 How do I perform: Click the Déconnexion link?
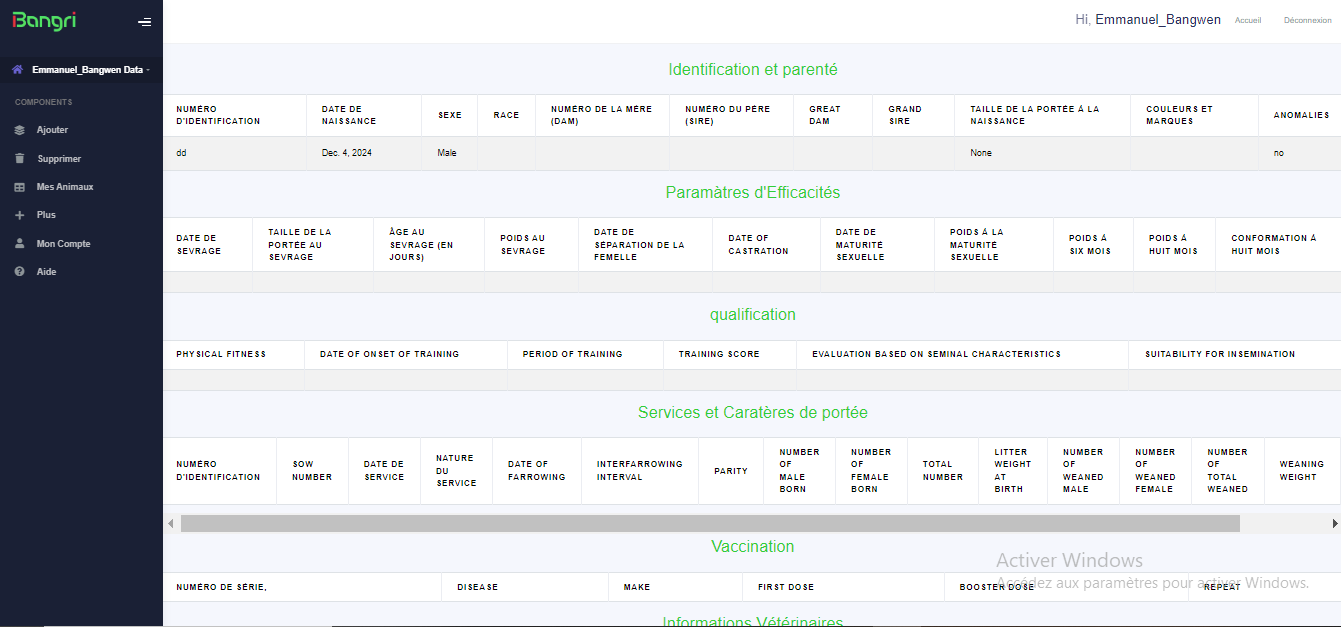pyautogui.click(x=1307, y=20)
